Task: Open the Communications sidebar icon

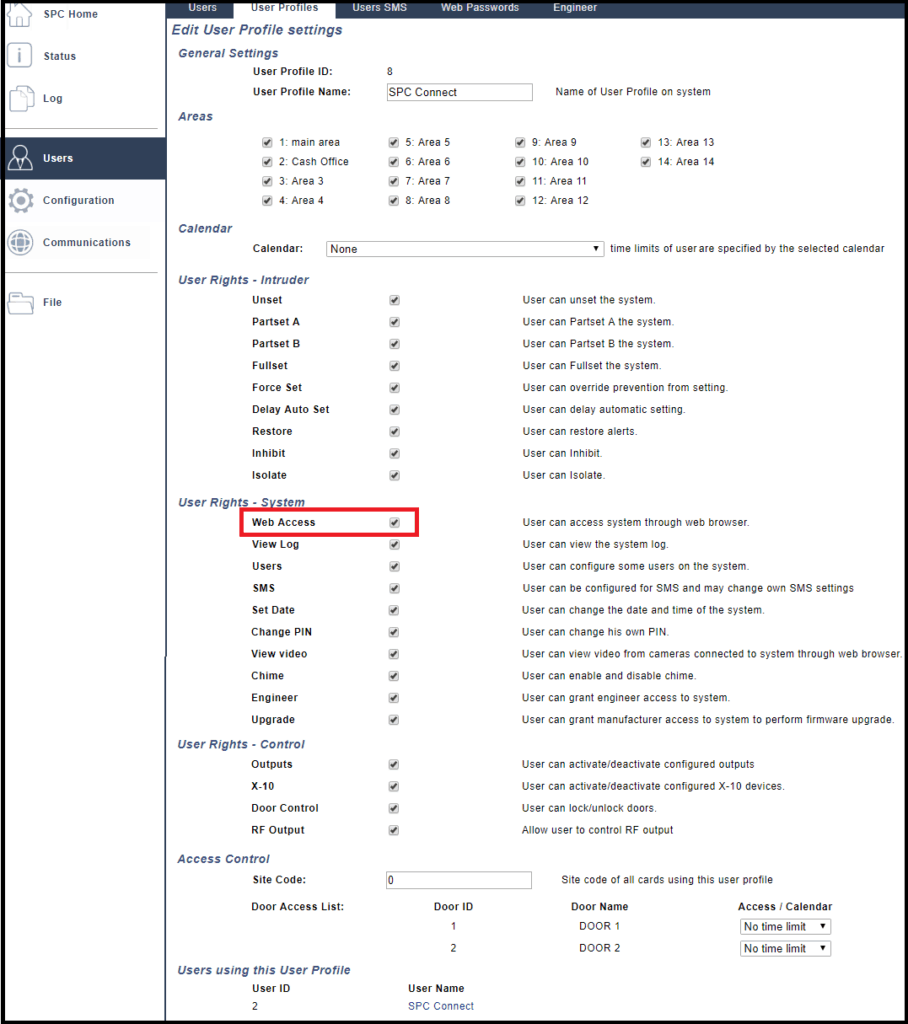Action: [x=19, y=241]
